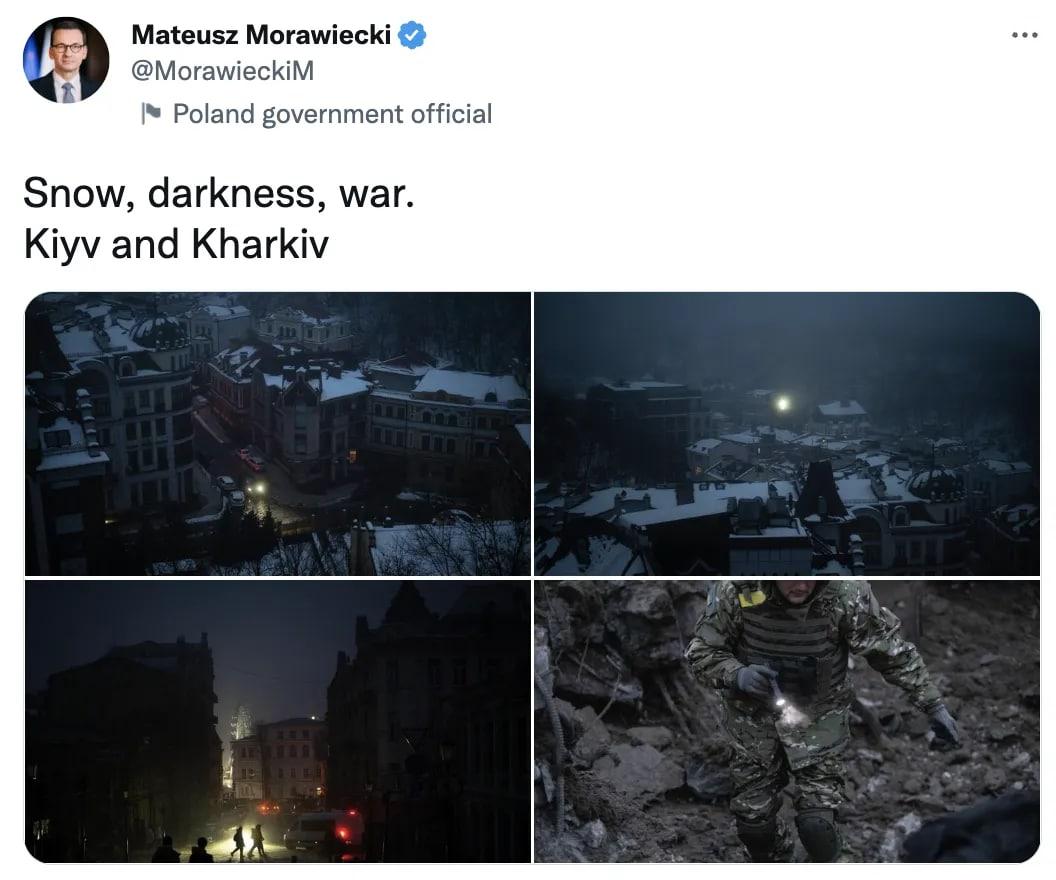Click the blue verified checkmark badge
This screenshot has height=880, width=1056.
412,35
